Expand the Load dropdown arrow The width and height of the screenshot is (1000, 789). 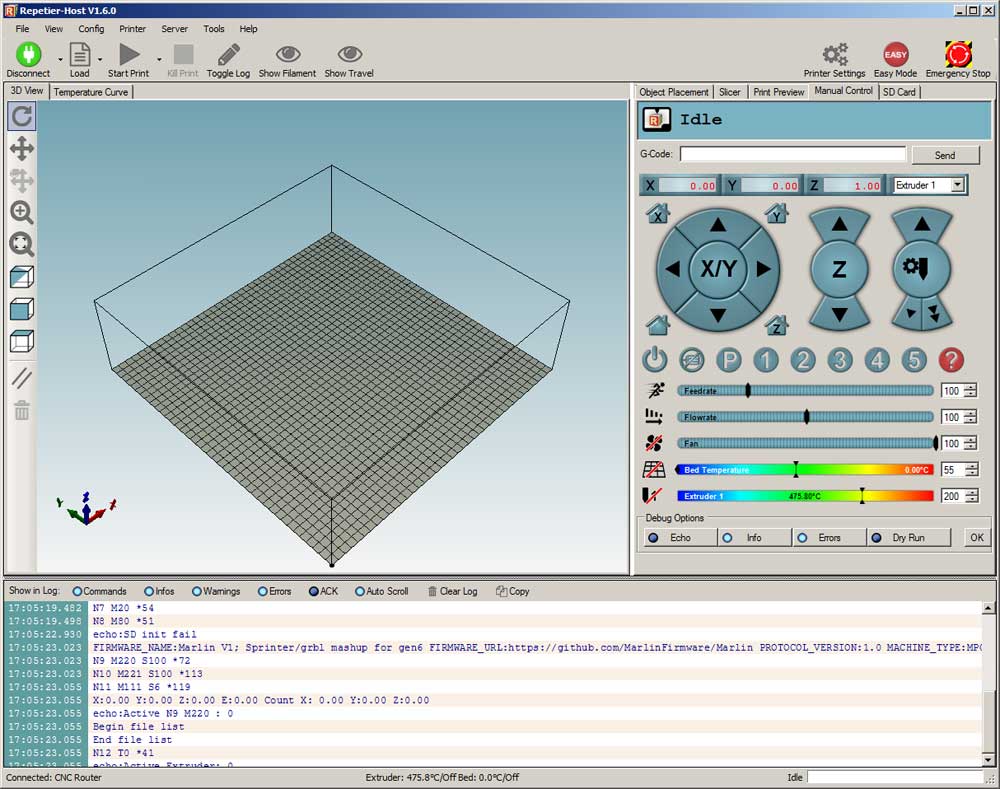click(x=100, y=59)
